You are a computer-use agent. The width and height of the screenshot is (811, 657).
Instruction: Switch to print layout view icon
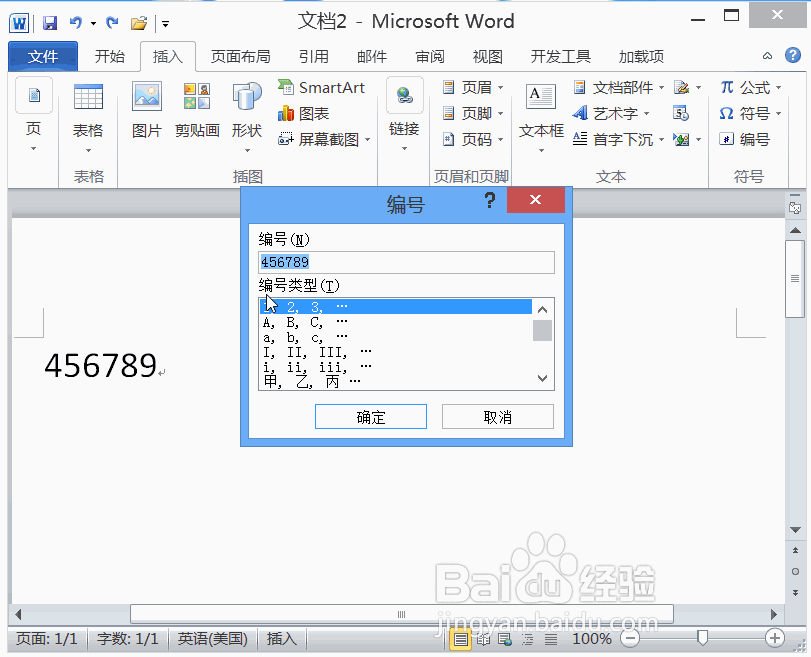coord(462,639)
